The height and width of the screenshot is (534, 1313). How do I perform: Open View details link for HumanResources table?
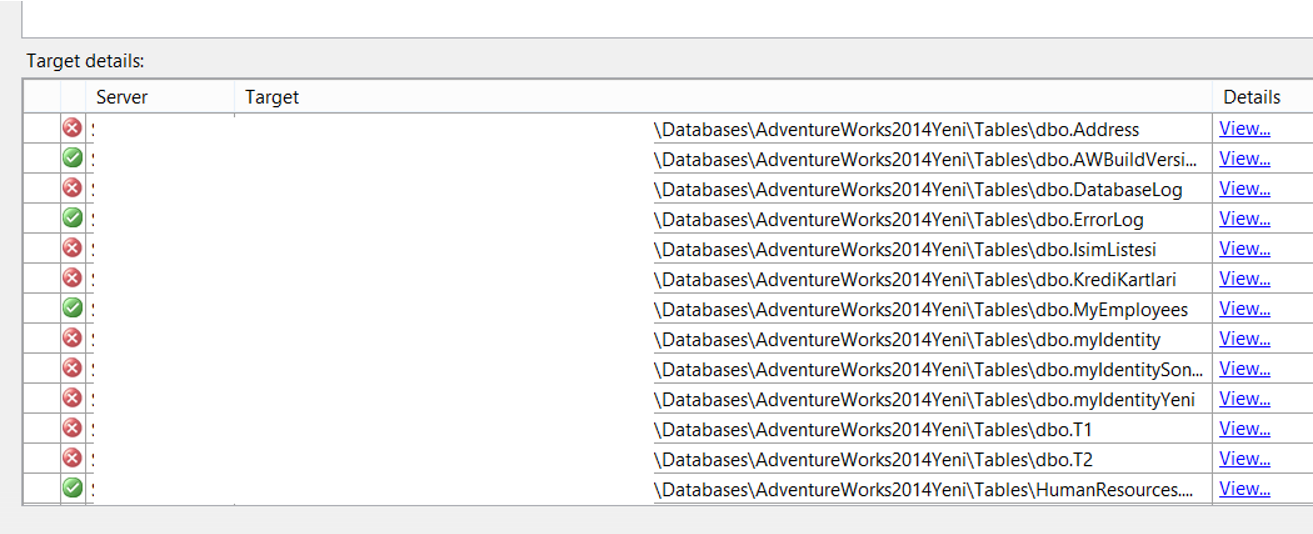tap(1245, 489)
